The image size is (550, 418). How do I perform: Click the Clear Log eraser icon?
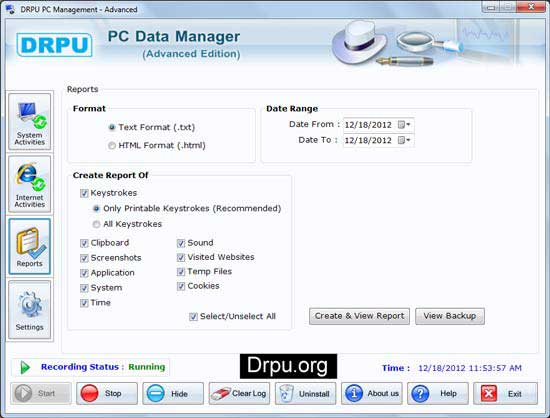pos(221,393)
